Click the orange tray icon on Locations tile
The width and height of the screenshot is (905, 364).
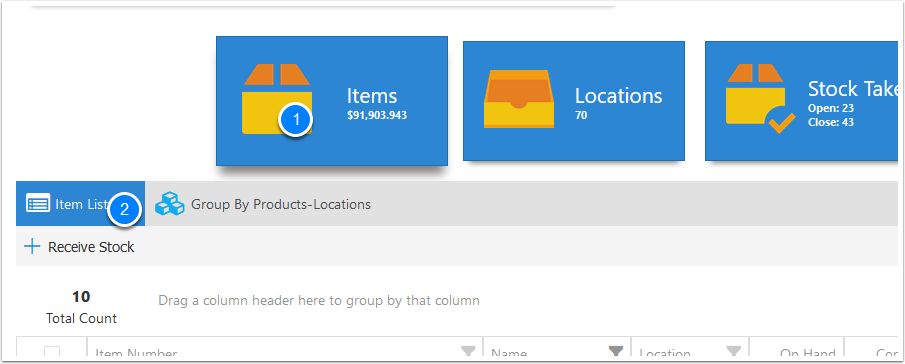pyautogui.click(x=519, y=99)
